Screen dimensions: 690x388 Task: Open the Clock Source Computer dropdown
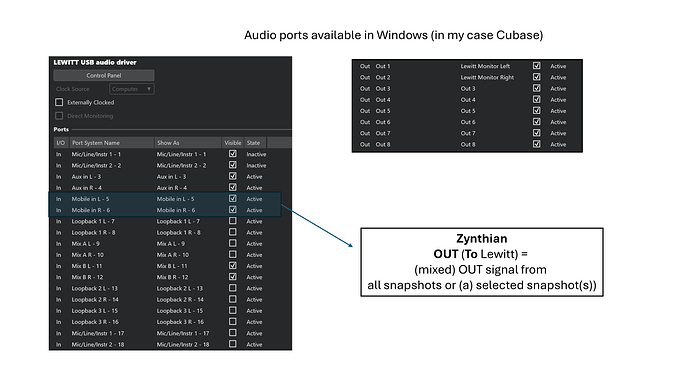[131, 89]
